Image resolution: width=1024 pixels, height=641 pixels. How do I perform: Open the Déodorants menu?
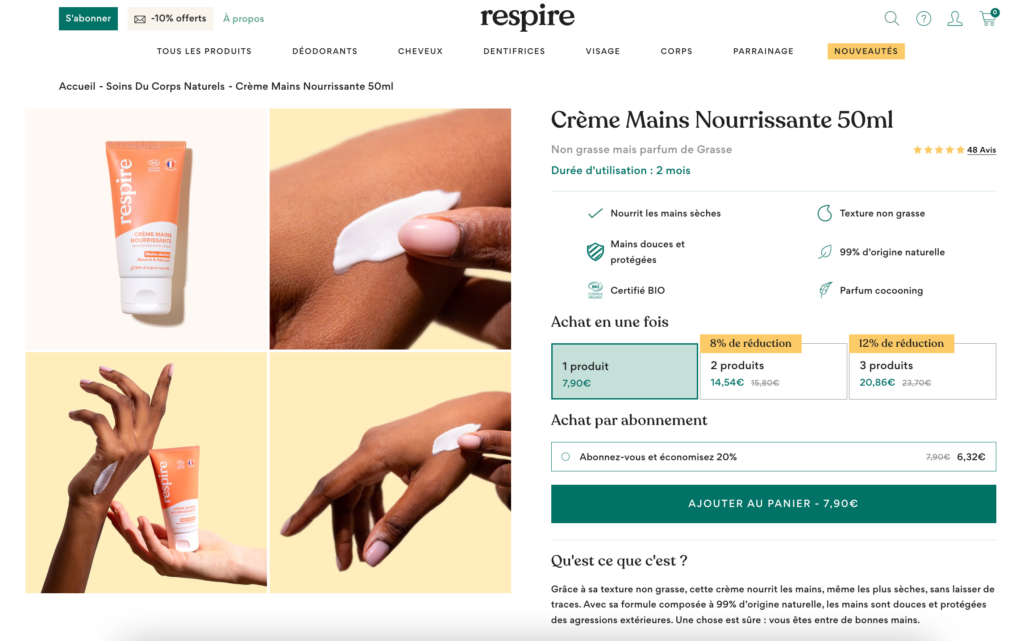point(324,51)
